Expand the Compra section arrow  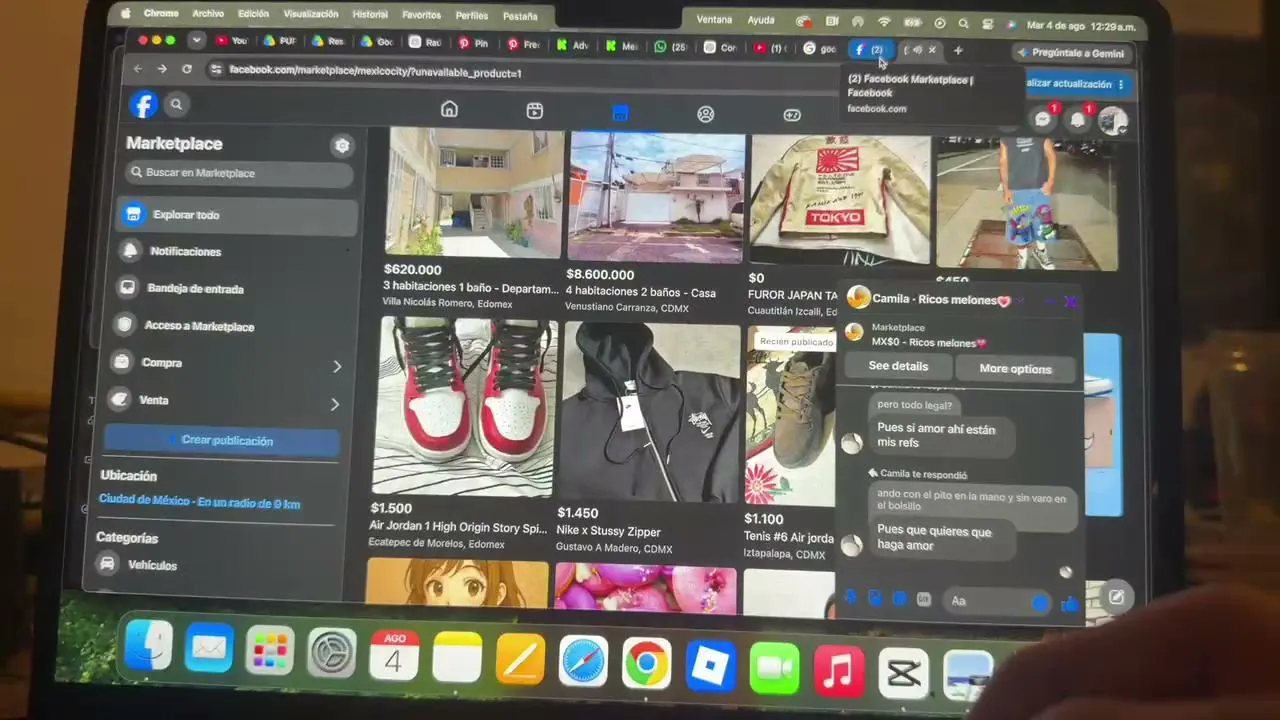(337, 366)
